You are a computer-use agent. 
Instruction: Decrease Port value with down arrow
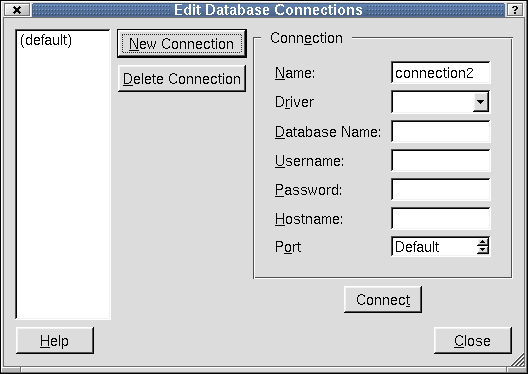[483, 250]
